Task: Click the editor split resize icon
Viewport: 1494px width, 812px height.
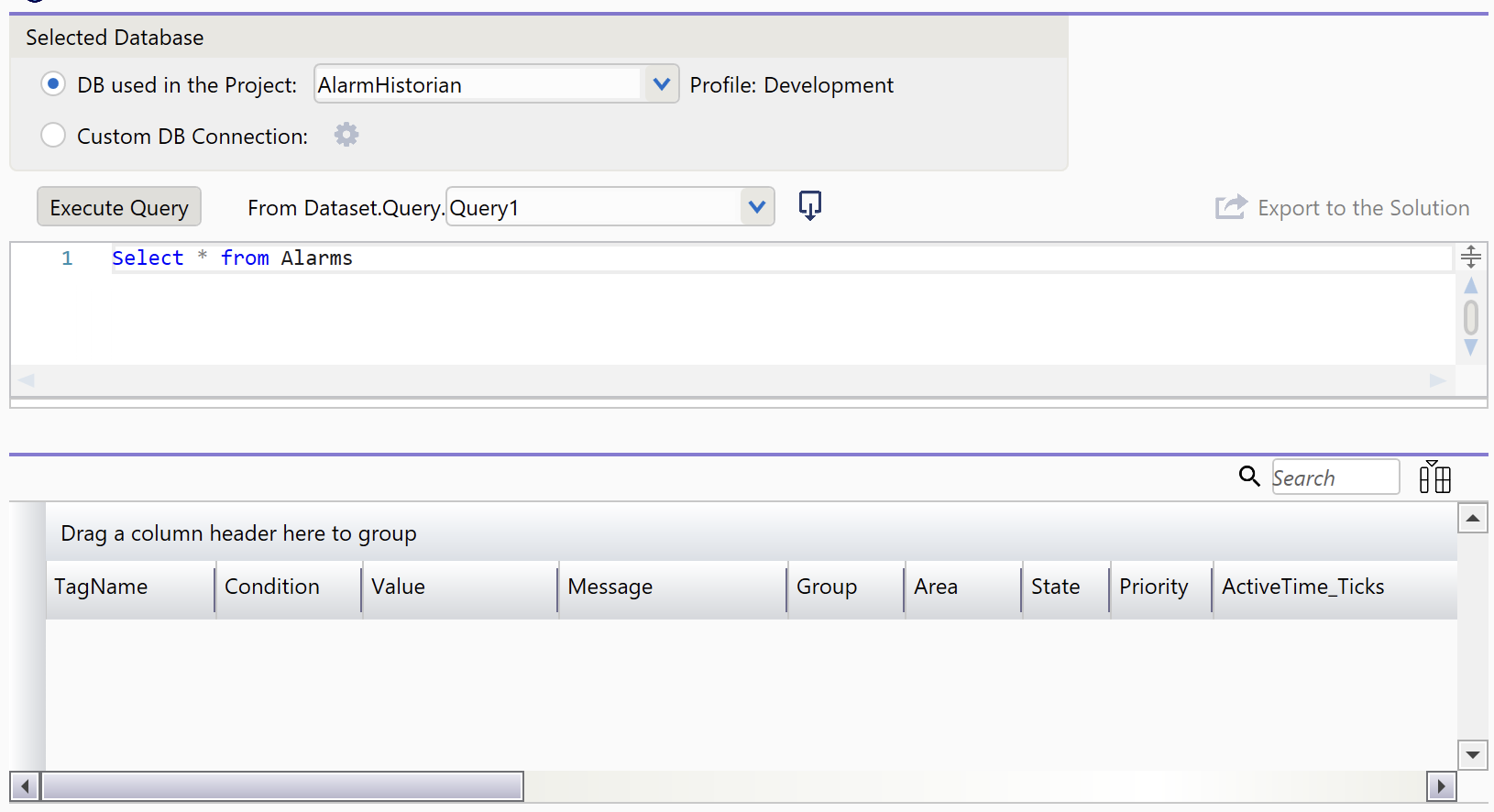Action: pos(1470,257)
